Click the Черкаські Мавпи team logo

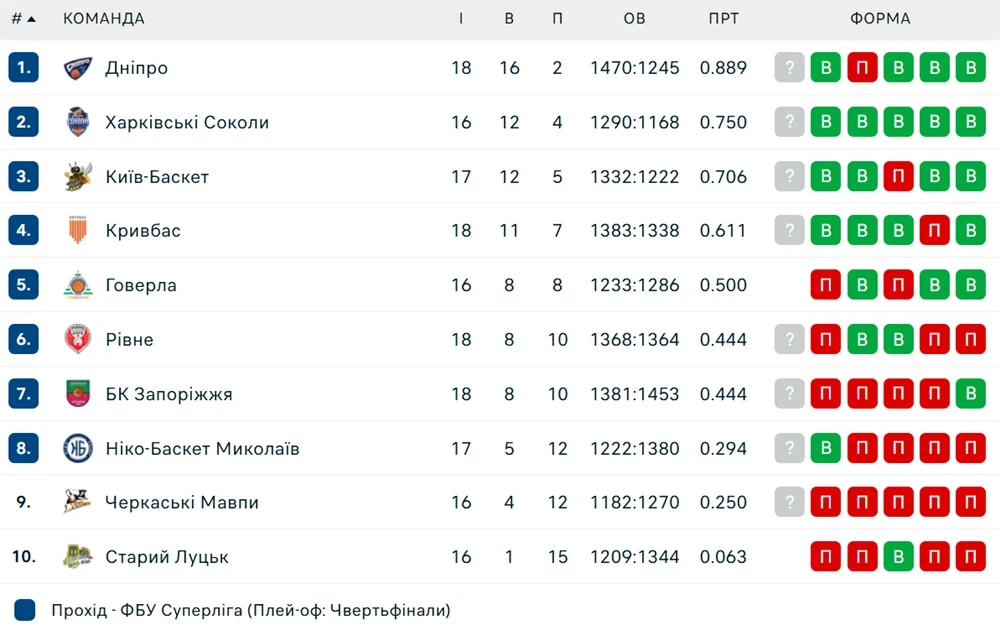78,502
